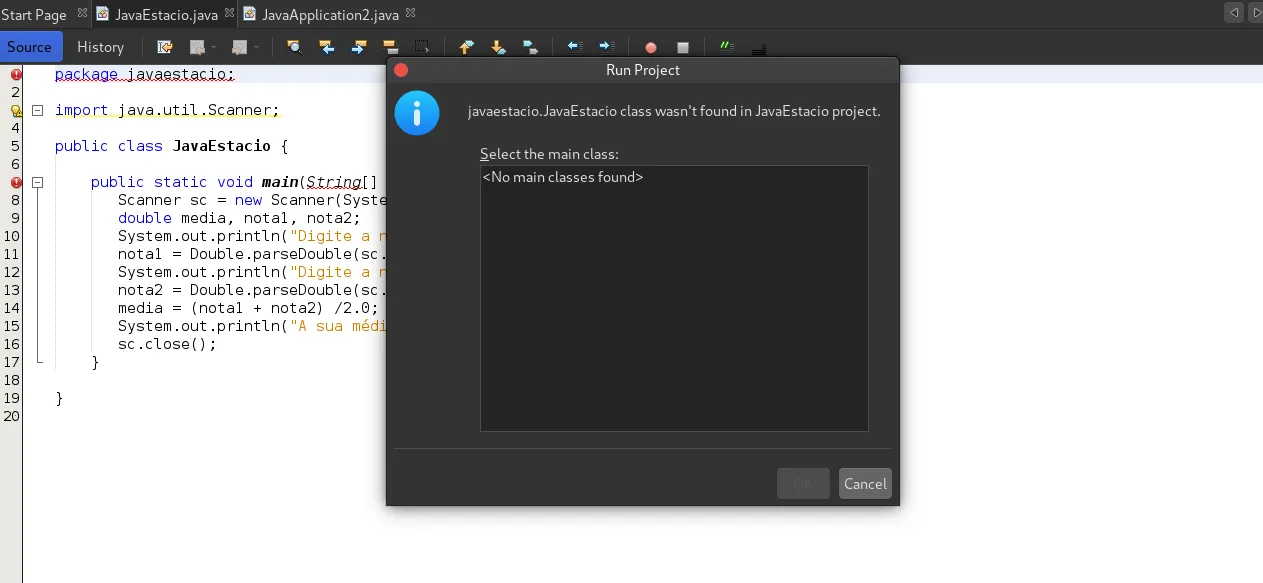This screenshot has height=583, width=1263.
Task: Close the JavaEstacio.java tab
Action: click(229, 14)
